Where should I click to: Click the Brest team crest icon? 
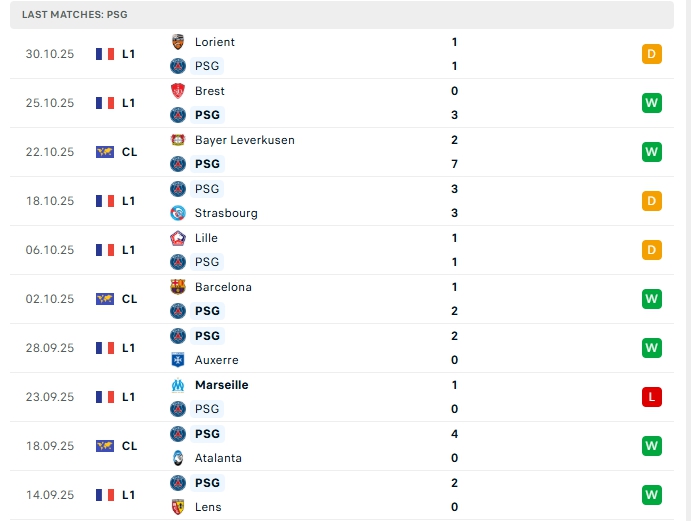pyautogui.click(x=178, y=91)
